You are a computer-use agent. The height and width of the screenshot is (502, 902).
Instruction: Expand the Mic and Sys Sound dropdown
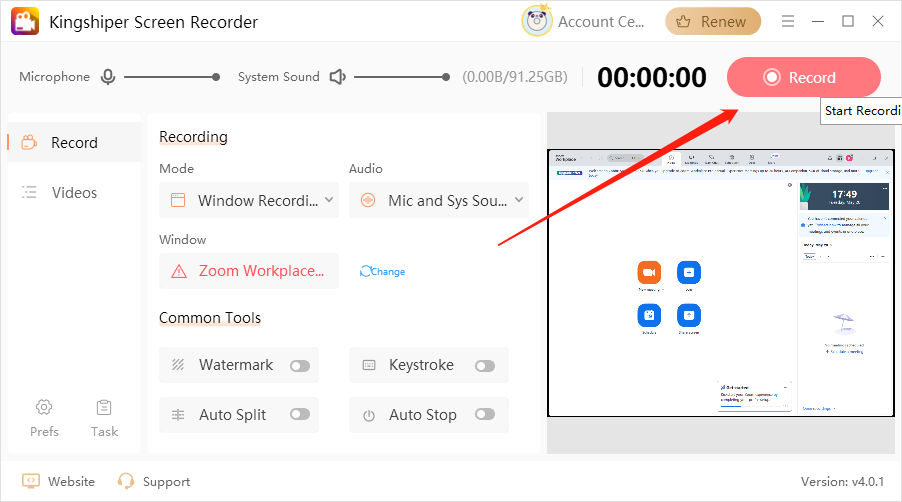click(439, 200)
